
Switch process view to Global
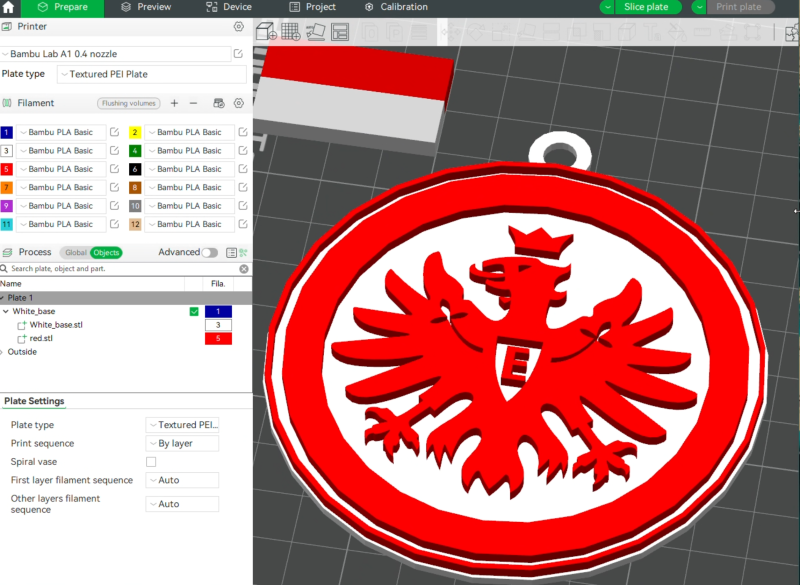76,252
